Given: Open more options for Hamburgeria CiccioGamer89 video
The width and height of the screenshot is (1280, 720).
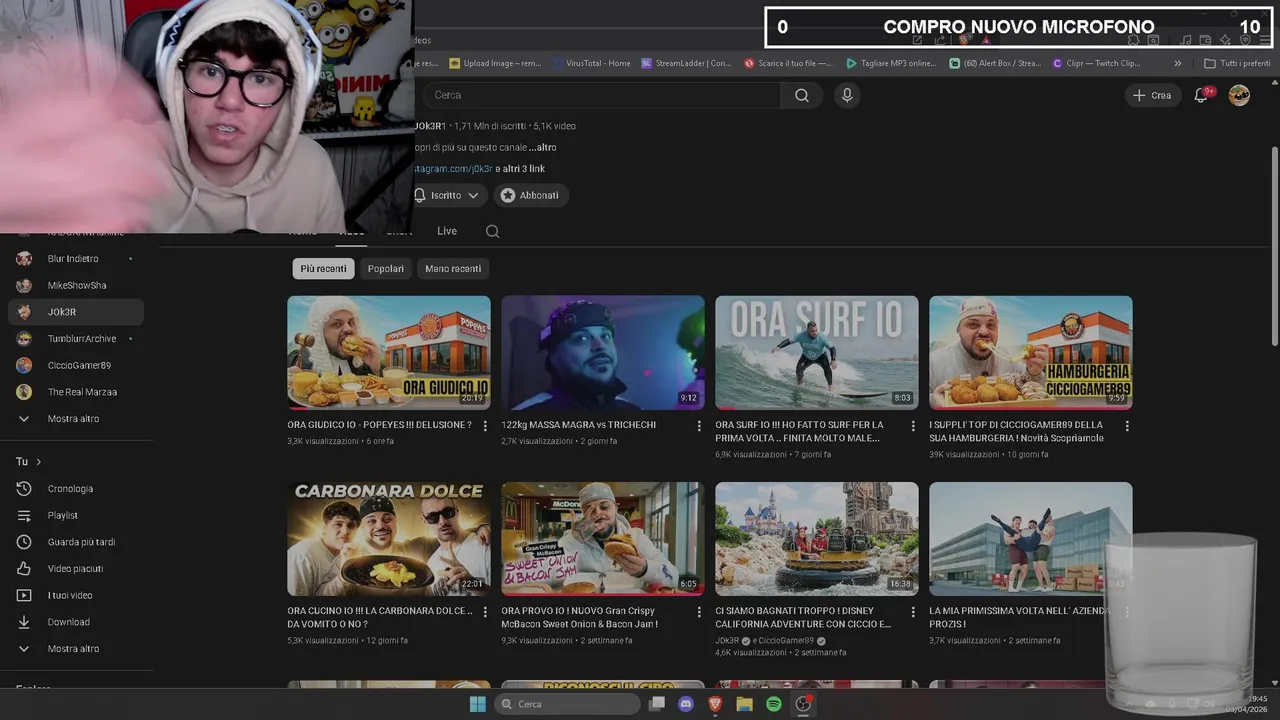Looking at the screenshot, I should click(x=1127, y=426).
